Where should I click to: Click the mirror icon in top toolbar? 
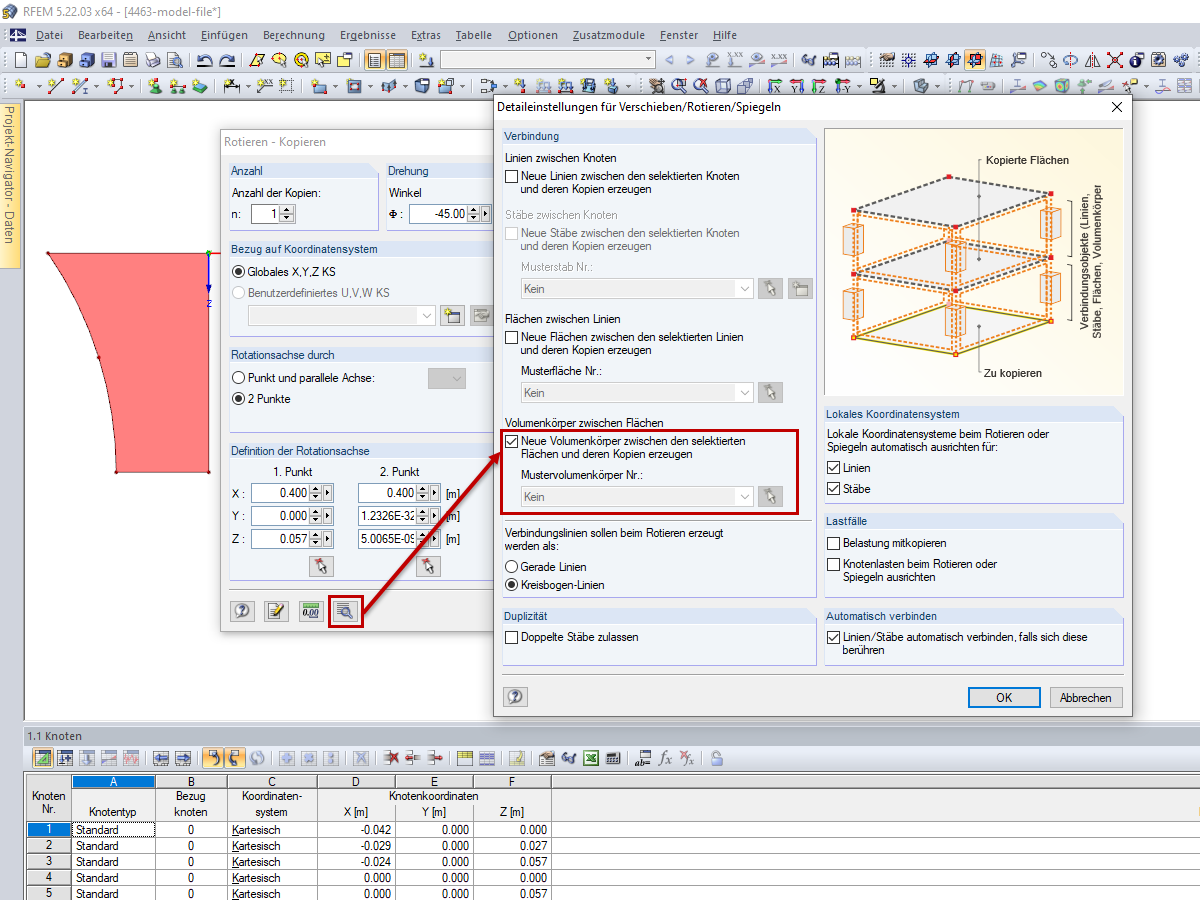[1092, 60]
